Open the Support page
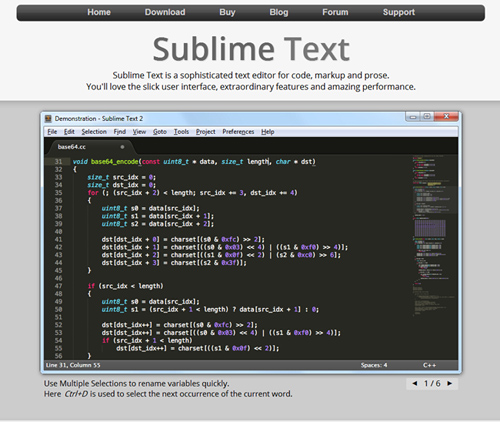Viewport: 500px width, 422px height. click(x=399, y=12)
